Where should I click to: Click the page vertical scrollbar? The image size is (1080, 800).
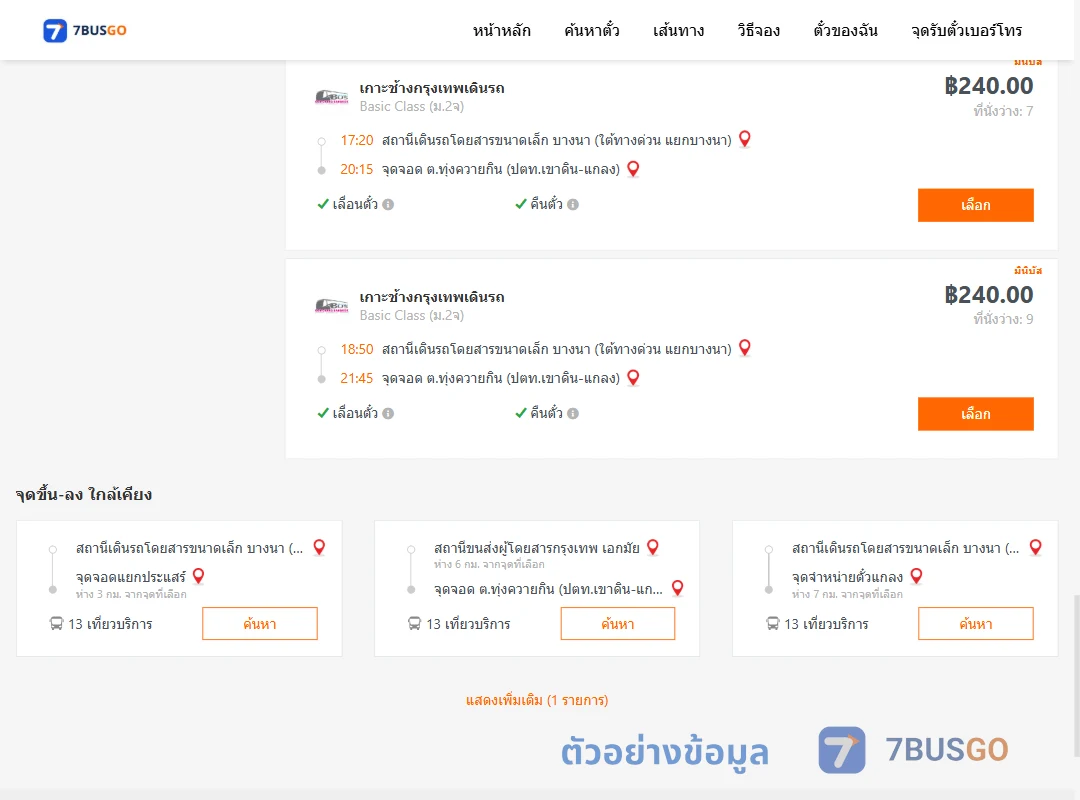point(1076,675)
